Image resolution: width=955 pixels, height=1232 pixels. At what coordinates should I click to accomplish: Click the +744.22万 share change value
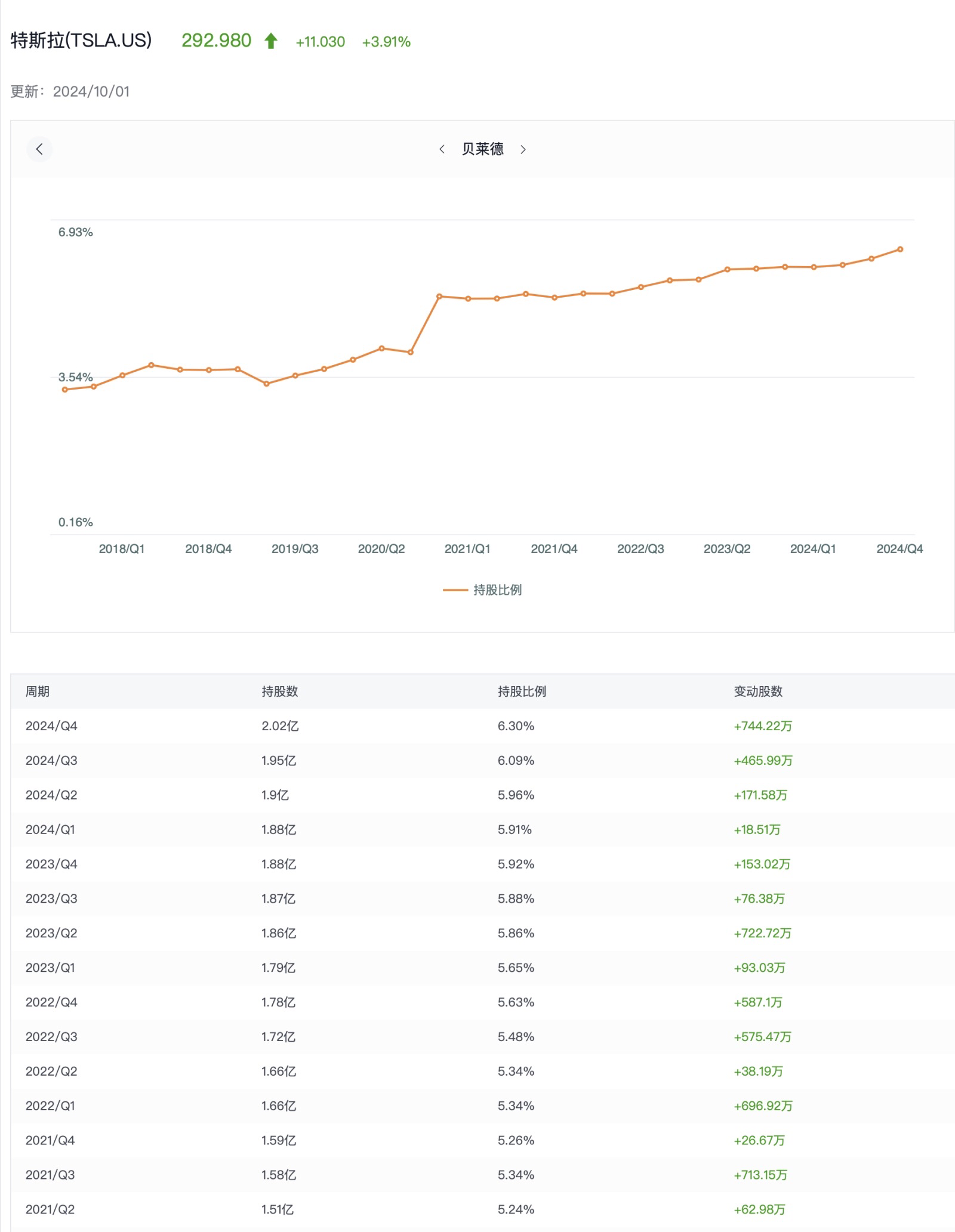pyautogui.click(x=763, y=726)
